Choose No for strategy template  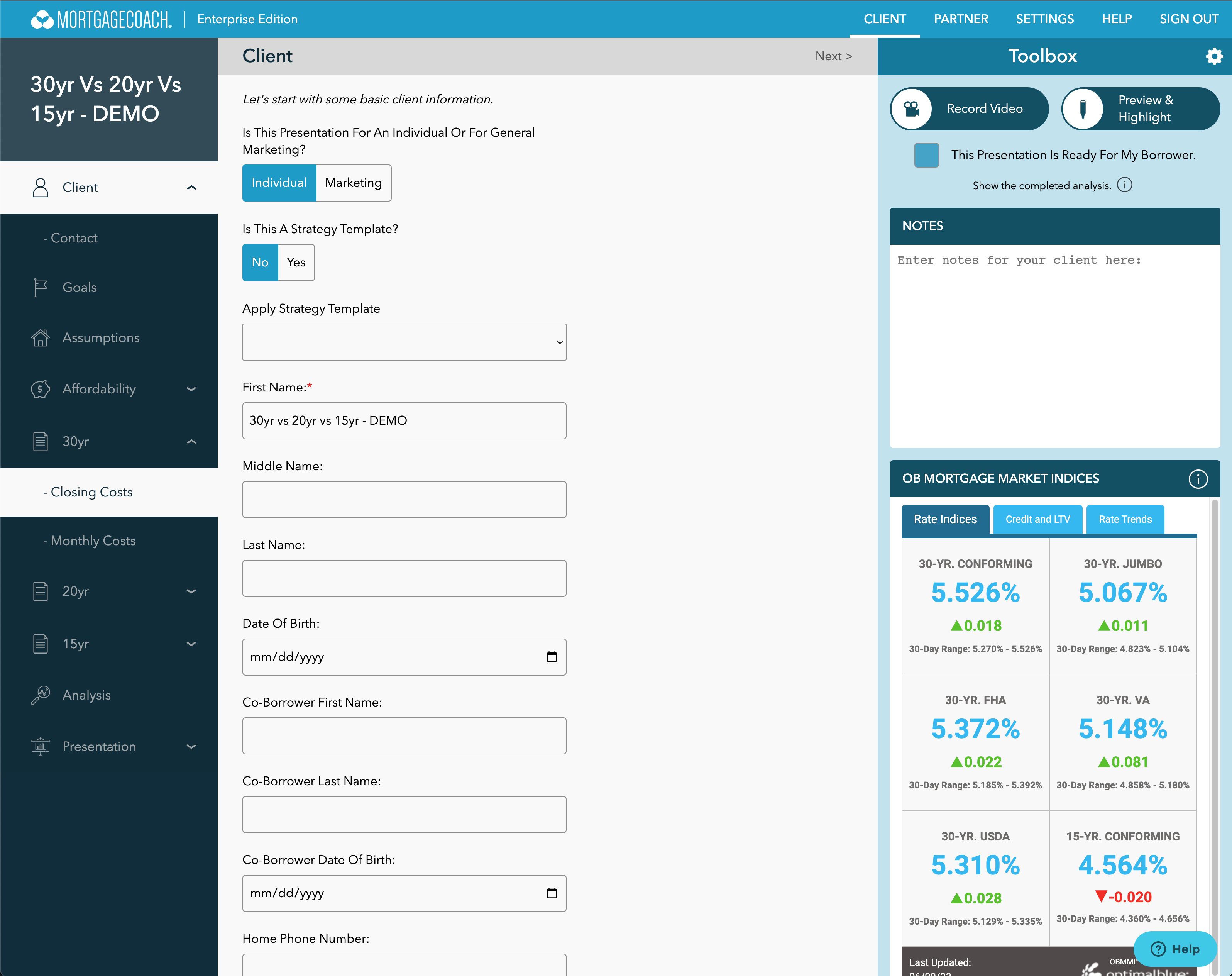261,262
